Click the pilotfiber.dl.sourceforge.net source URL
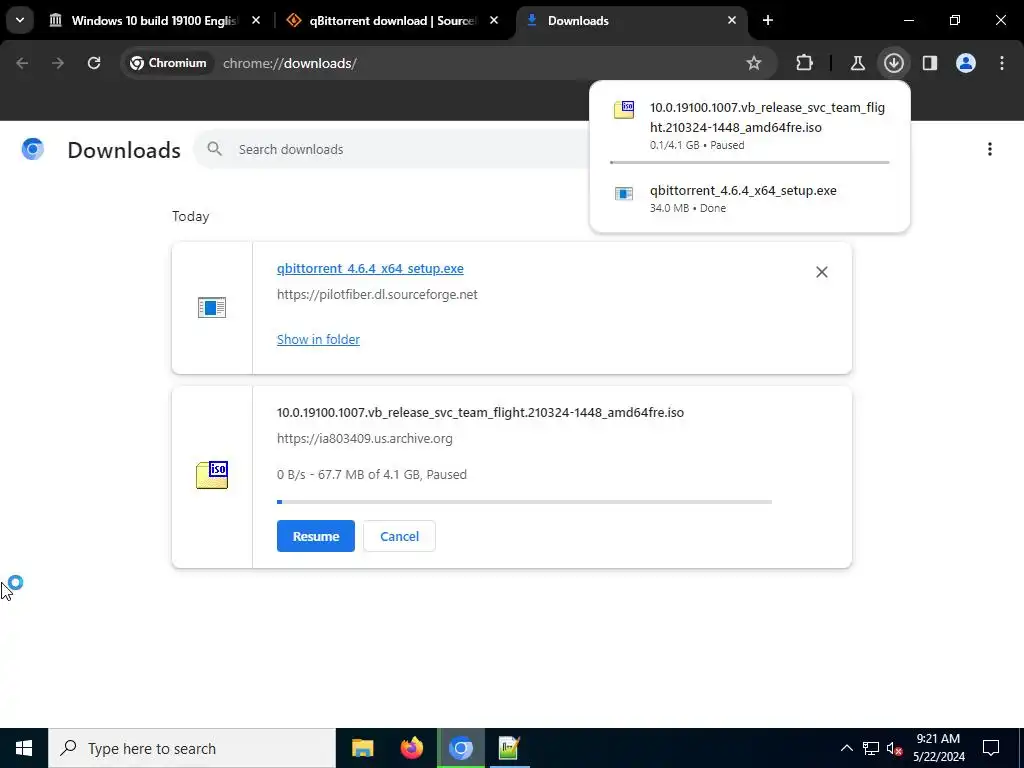 click(x=377, y=295)
